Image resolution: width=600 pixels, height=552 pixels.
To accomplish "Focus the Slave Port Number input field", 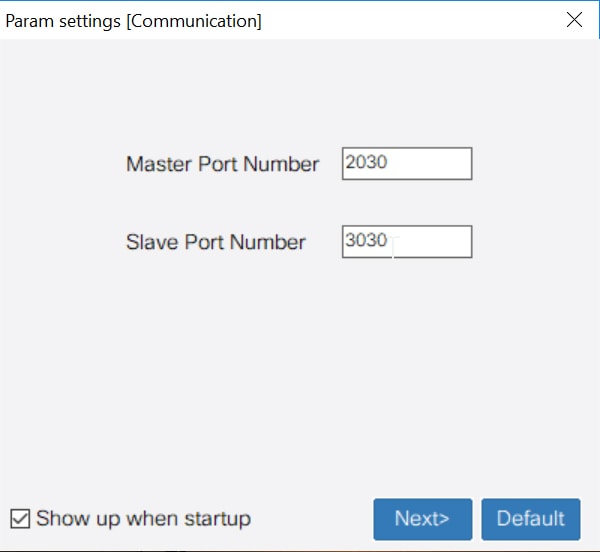I will point(407,241).
